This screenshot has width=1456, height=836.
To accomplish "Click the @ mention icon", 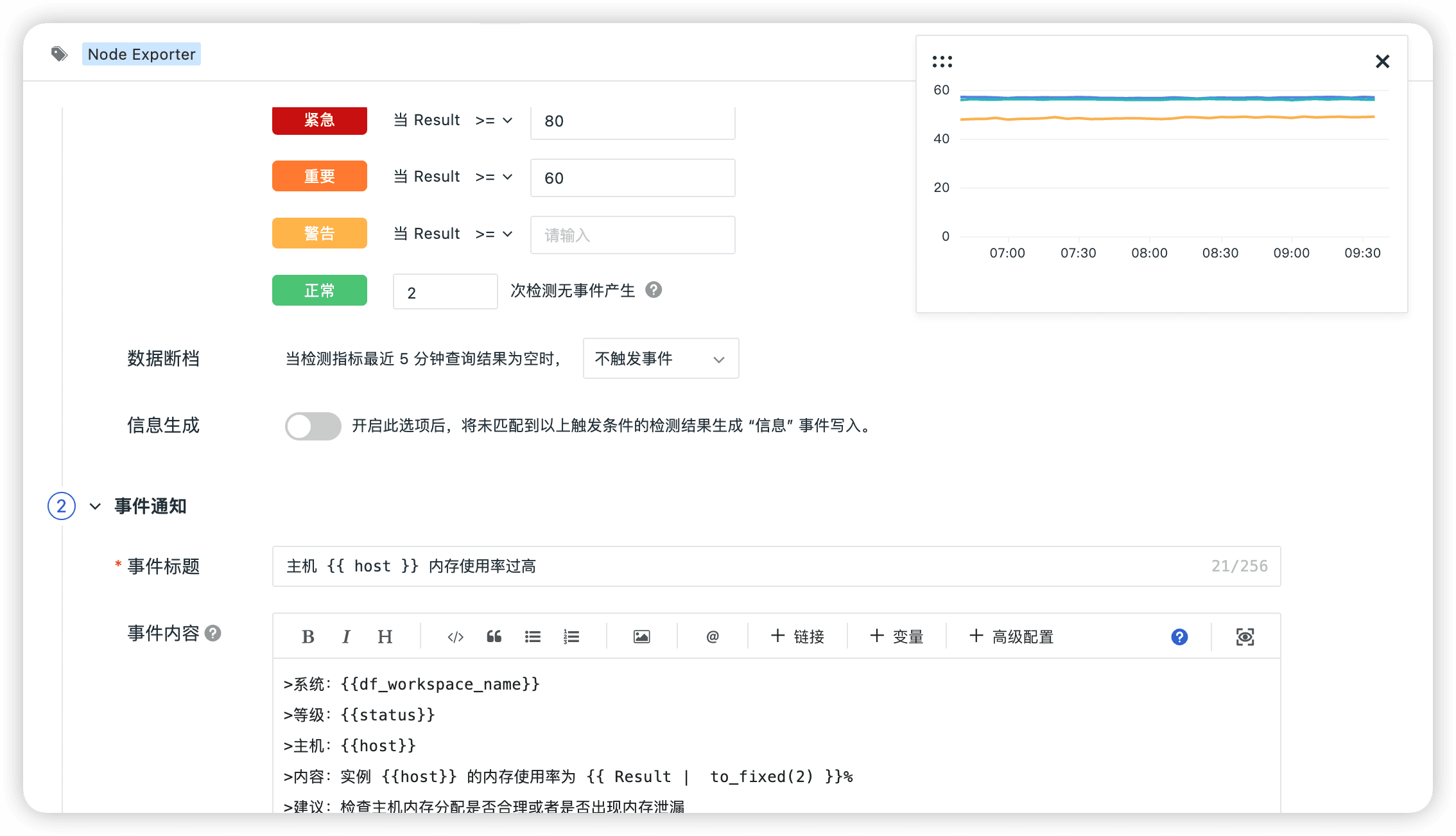I will coord(712,636).
